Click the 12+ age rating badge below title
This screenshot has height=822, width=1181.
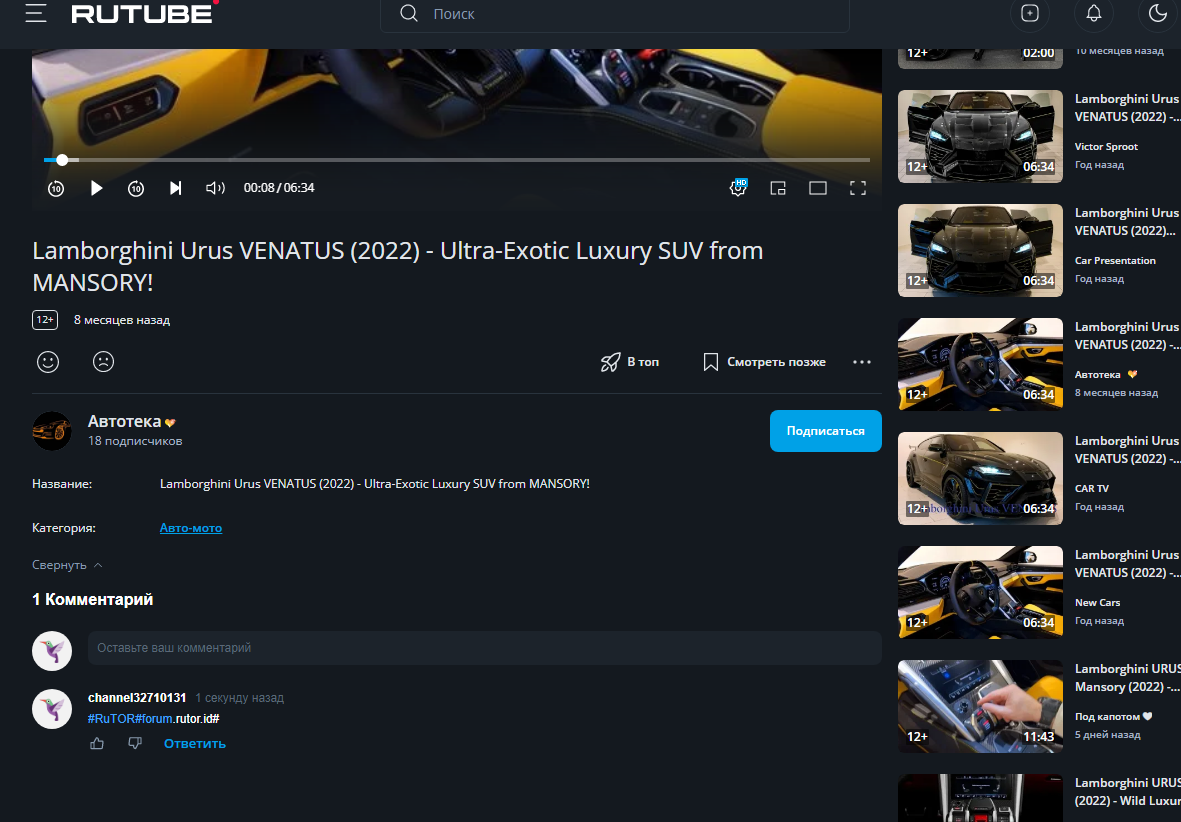point(45,320)
